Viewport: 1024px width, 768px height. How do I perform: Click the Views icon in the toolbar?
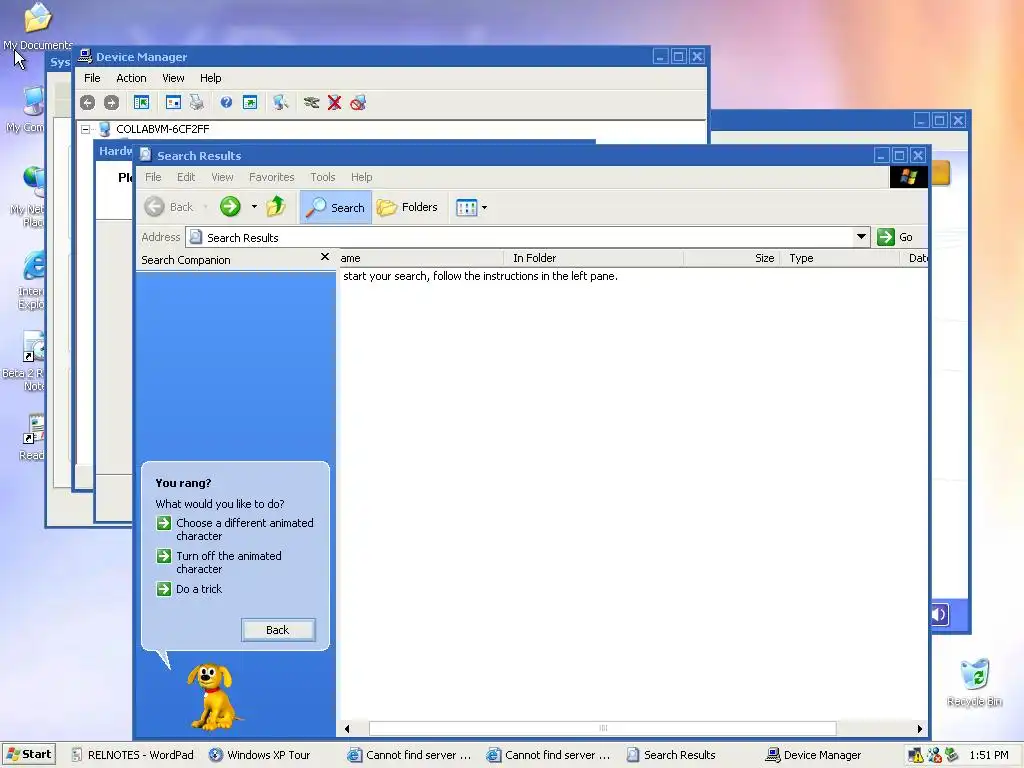pyautogui.click(x=466, y=208)
